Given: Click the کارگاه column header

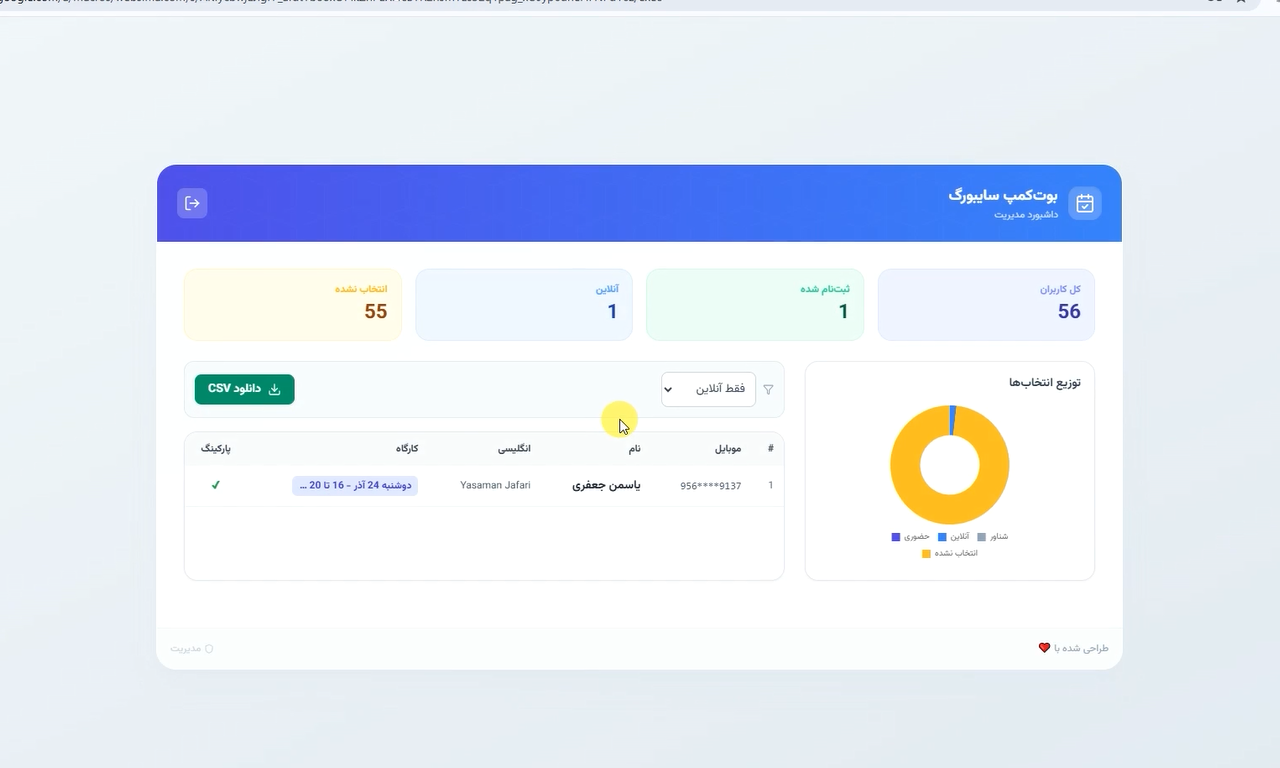Looking at the screenshot, I should coord(406,449).
